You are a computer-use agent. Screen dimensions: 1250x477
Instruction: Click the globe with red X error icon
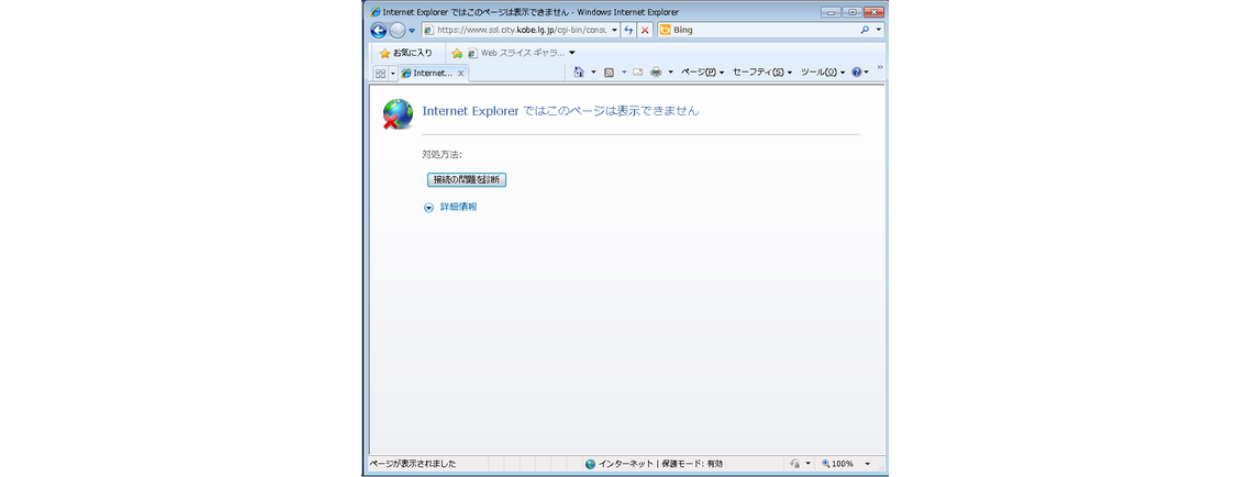click(x=397, y=114)
